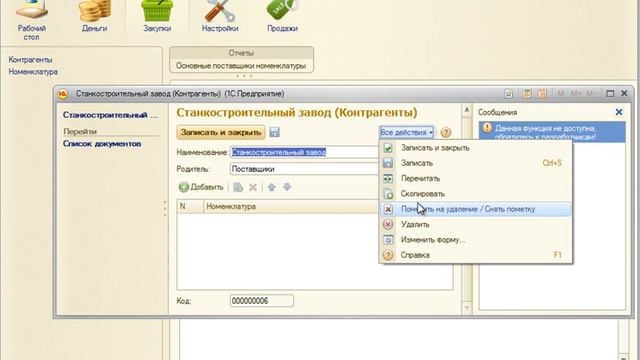Click the M- button in title bar
640x360 pixels.
coord(591,93)
